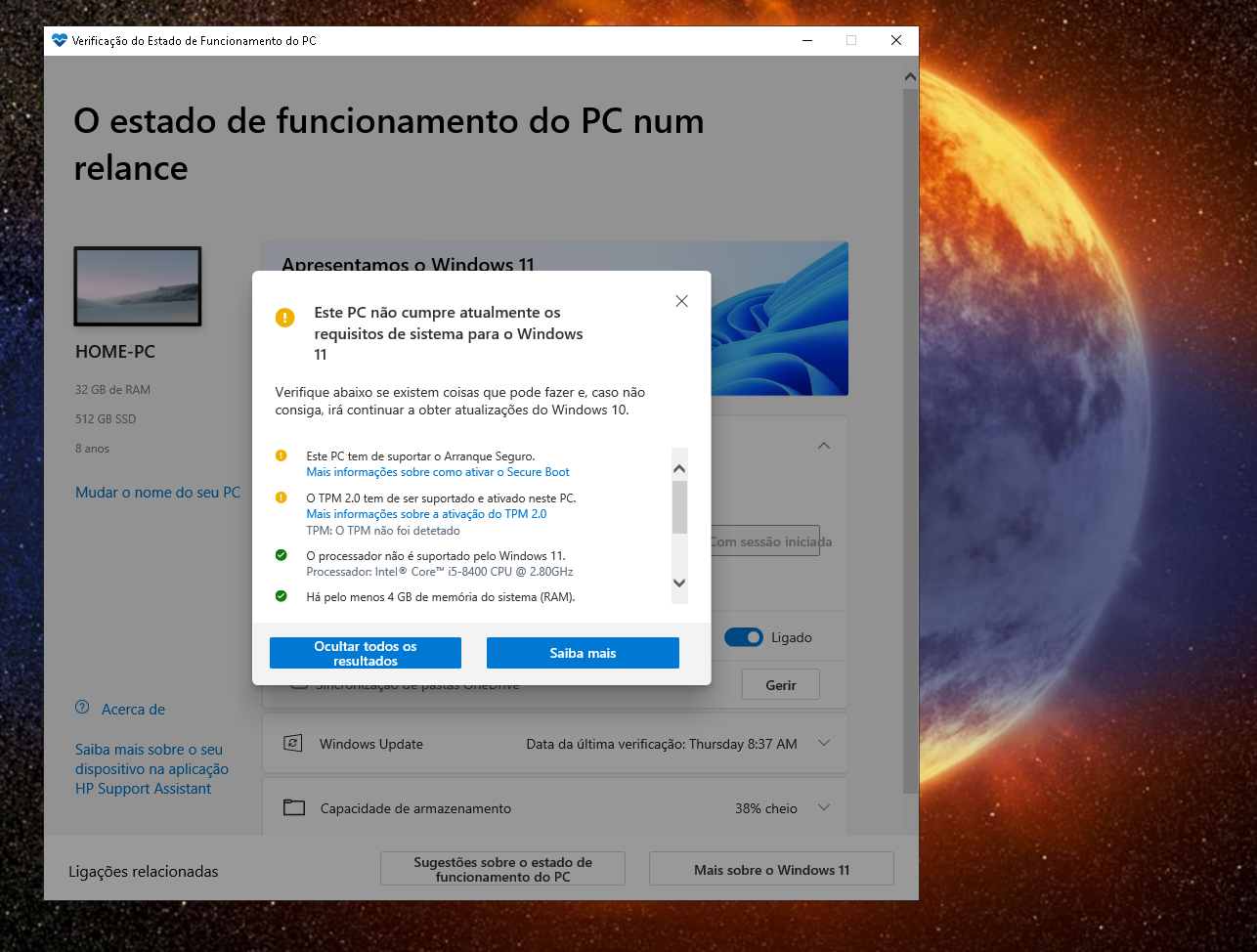
Task: Click the green check icon beside the RAM item
Action: point(282,596)
